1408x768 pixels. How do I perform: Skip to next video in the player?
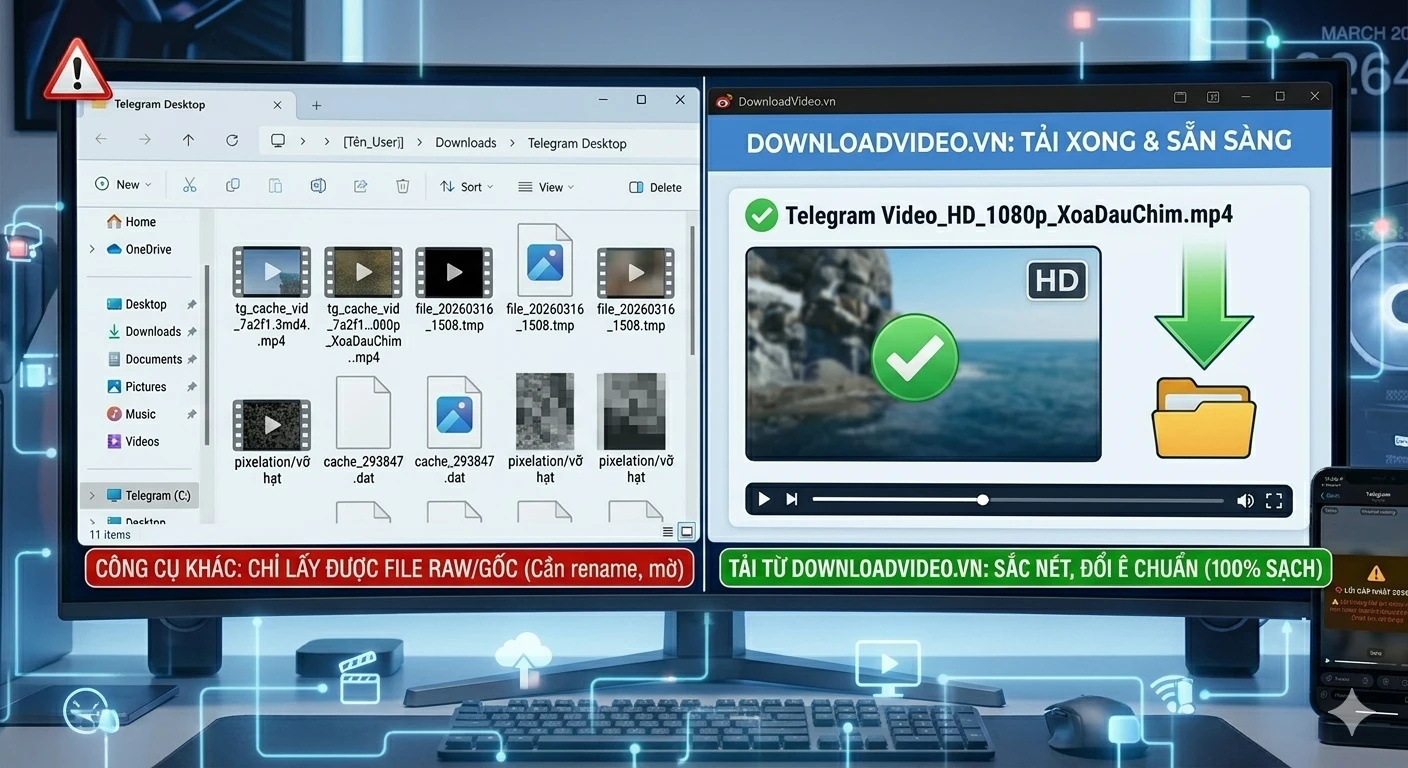[792, 499]
